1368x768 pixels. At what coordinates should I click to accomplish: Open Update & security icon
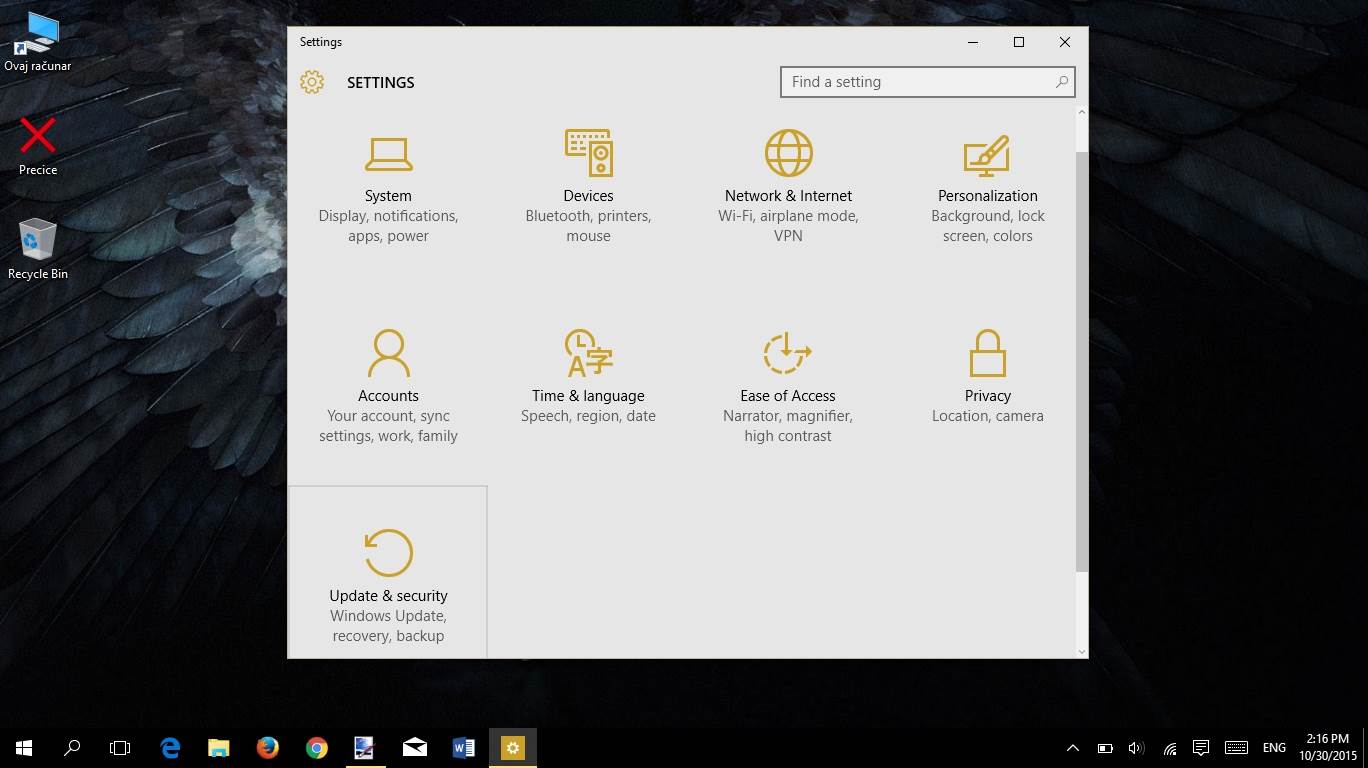click(x=388, y=553)
